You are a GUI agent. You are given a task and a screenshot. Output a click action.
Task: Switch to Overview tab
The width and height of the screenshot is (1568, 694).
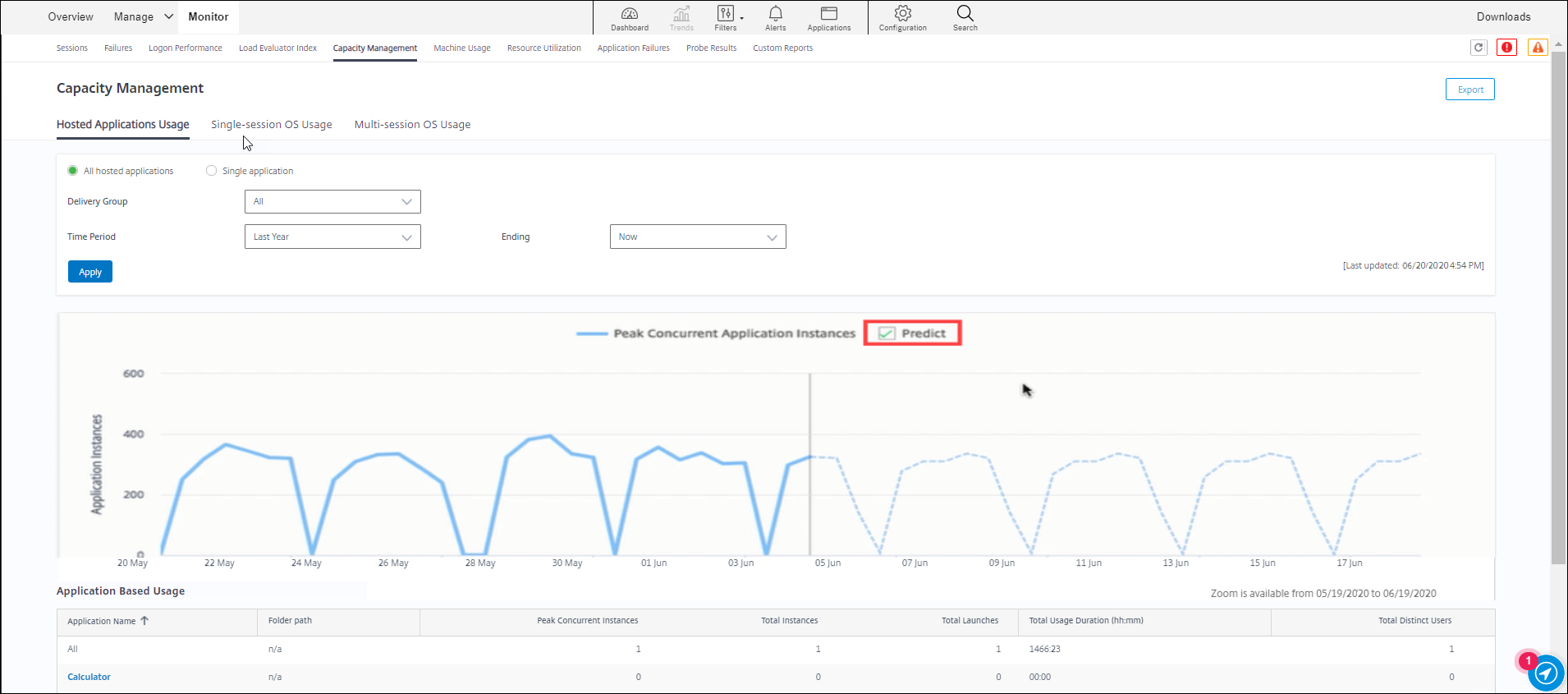tap(71, 16)
